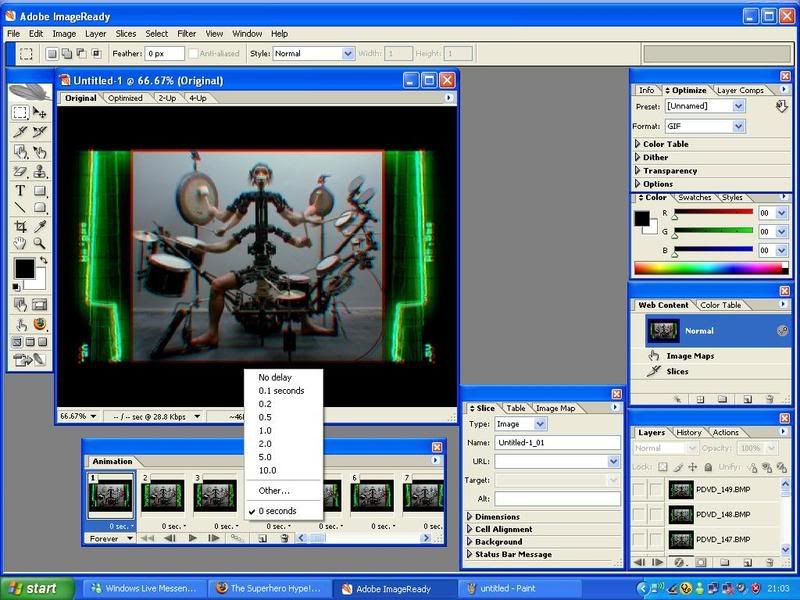Toggle visibility of layer PDVD_147.BMP

point(639,539)
